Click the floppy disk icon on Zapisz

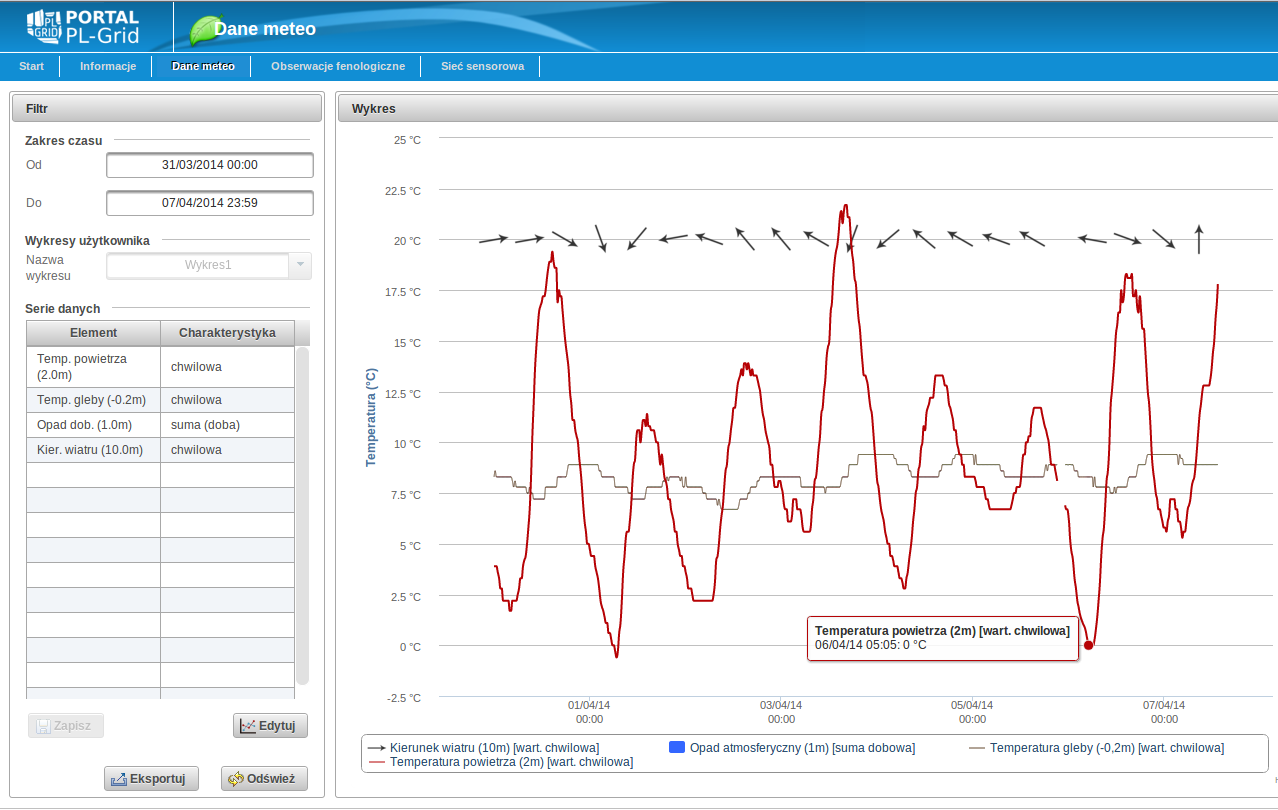tap(44, 726)
